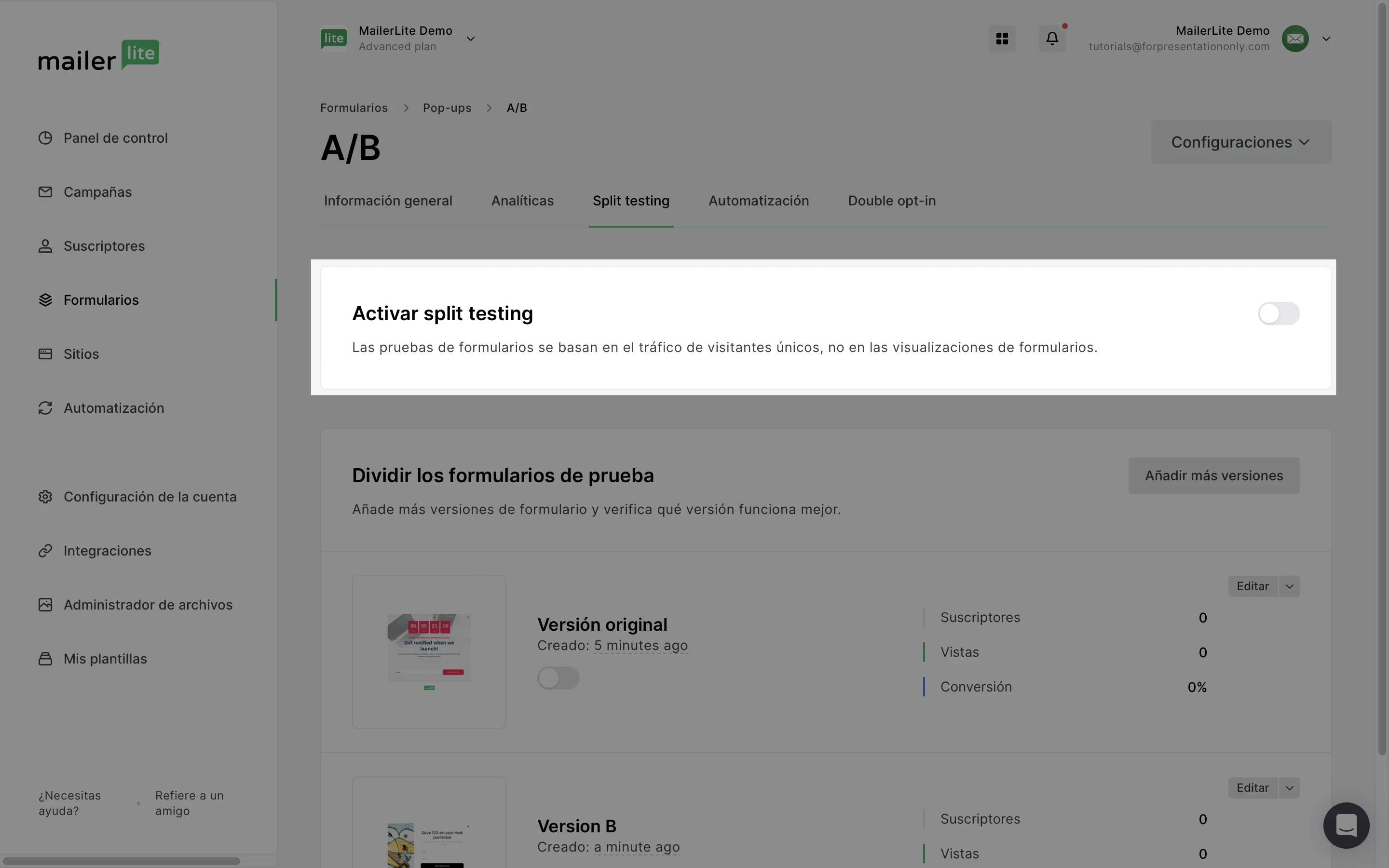This screenshot has width=1389, height=868.
Task: Click the Configuración de la cuenta gear icon
Action: (45, 497)
